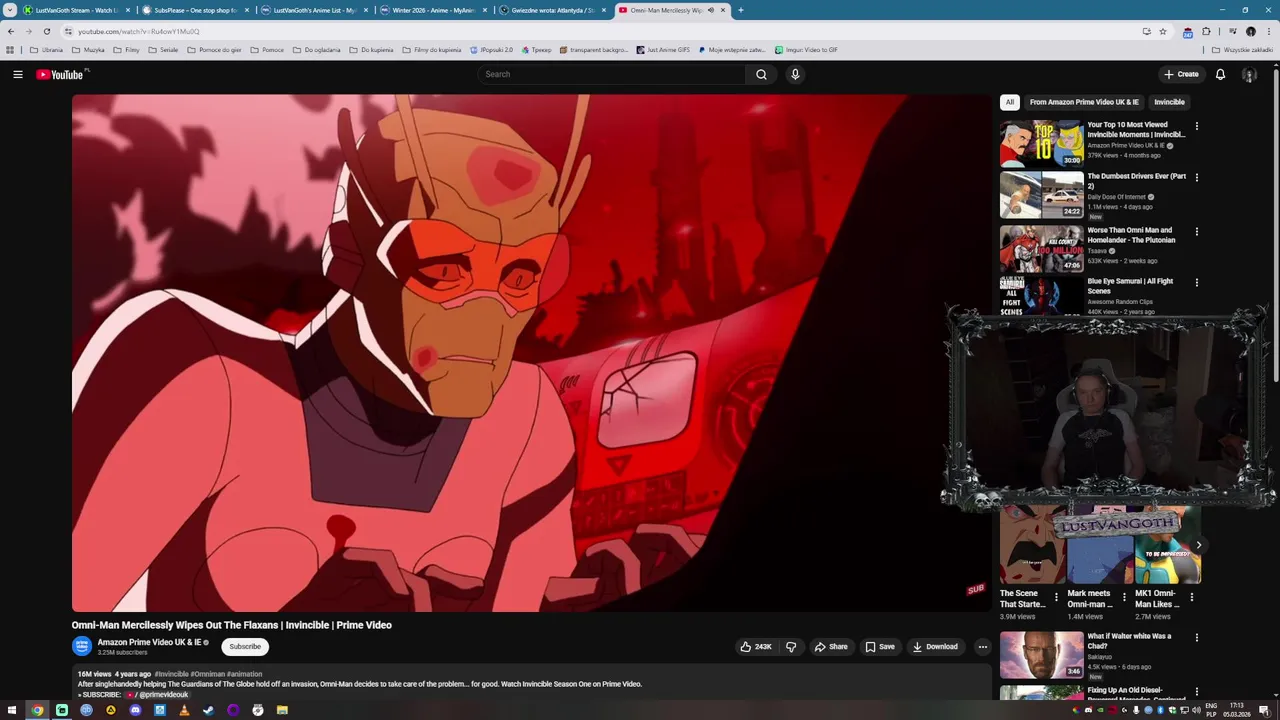Save video to a playlist
This screenshot has width=1280, height=720.
coord(880,647)
